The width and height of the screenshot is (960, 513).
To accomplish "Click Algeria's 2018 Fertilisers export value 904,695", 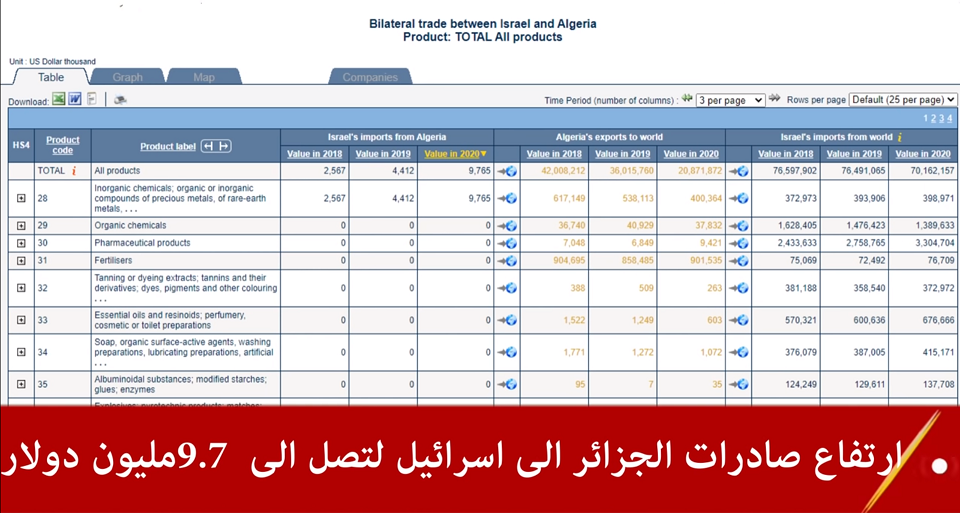I will pos(568,260).
